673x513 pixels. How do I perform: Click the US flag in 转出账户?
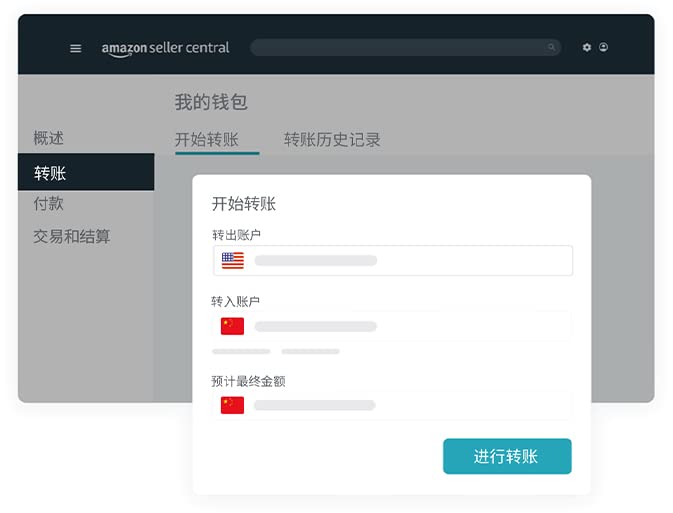pos(232,260)
